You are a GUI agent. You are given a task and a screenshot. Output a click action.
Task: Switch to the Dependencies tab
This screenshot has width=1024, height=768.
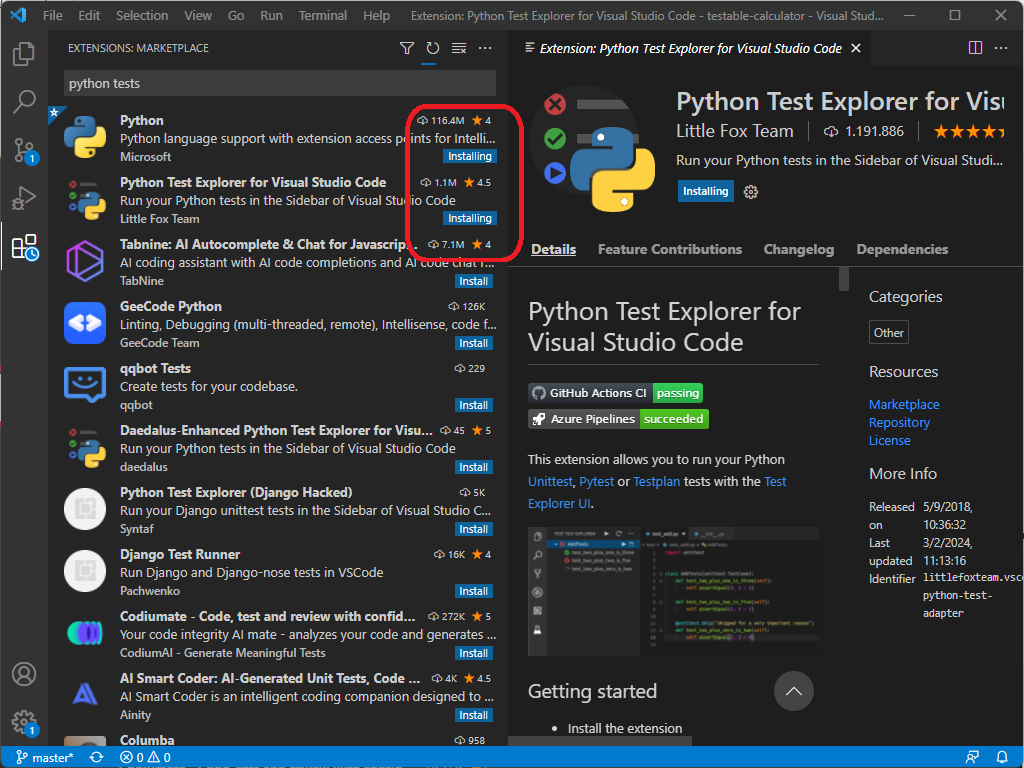pyautogui.click(x=902, y=249)
